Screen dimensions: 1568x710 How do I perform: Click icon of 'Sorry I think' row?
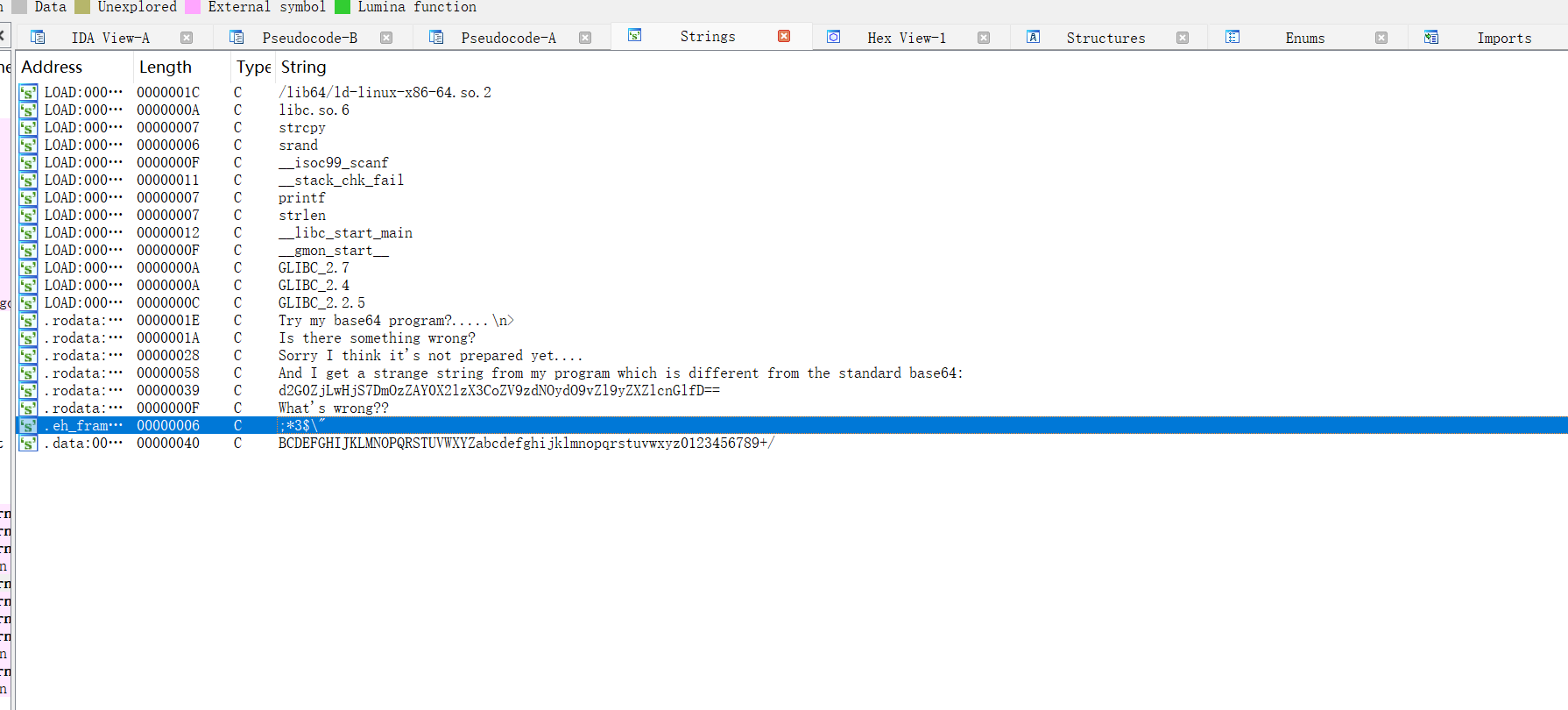point(28,355)
